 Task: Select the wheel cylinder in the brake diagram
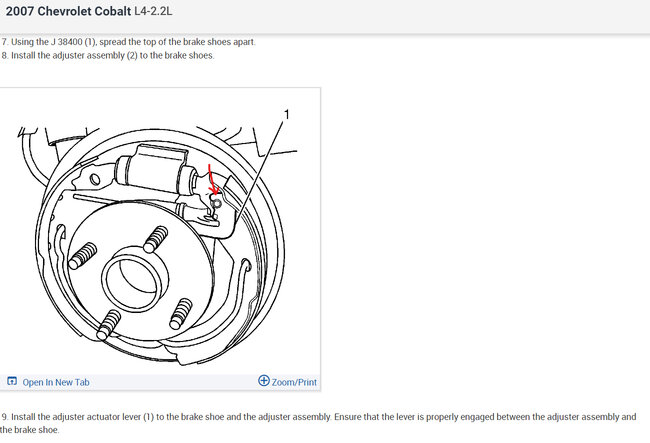(157, 172)
